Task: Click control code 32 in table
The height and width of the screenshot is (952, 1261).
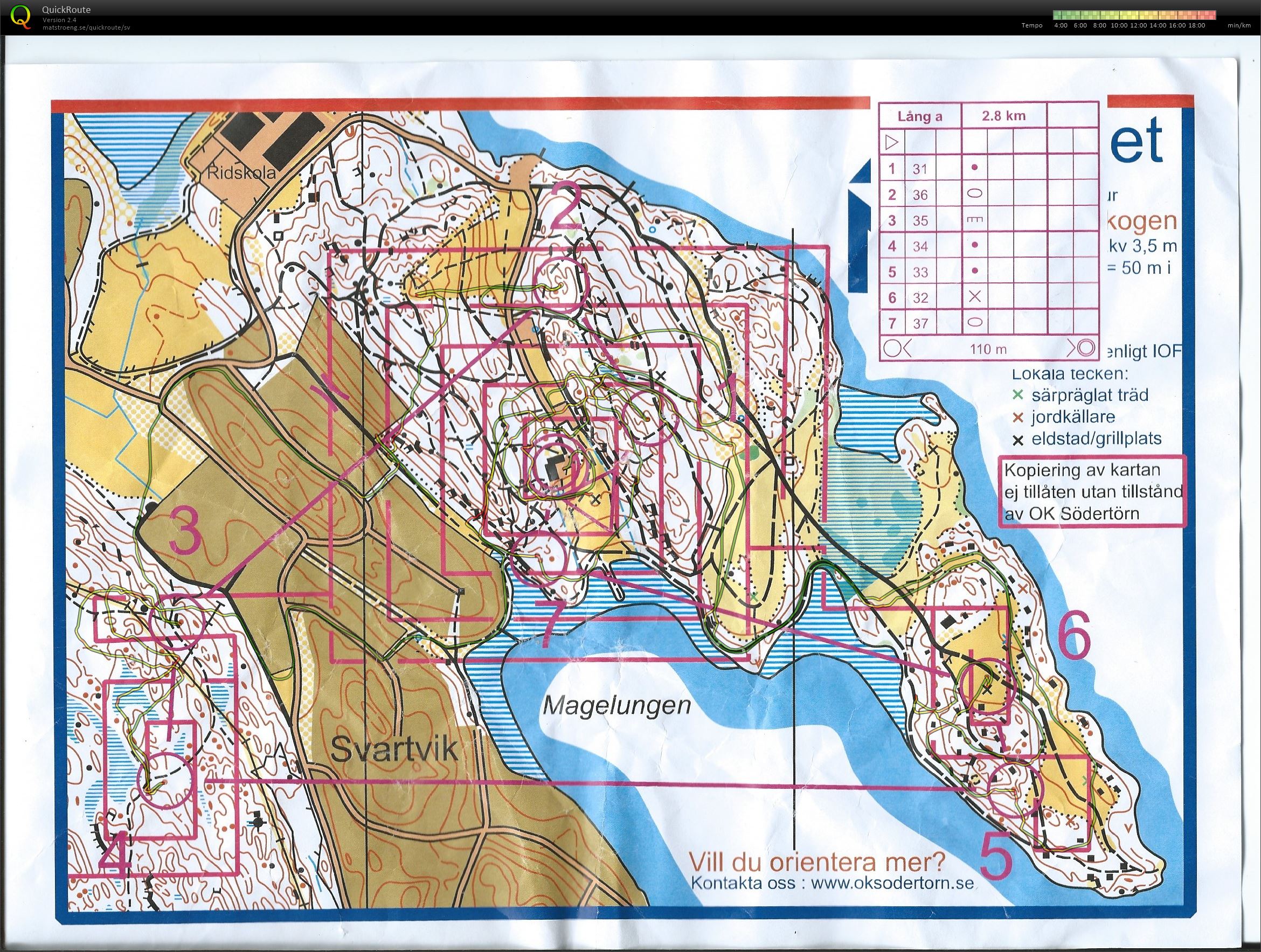Action: 919,297
